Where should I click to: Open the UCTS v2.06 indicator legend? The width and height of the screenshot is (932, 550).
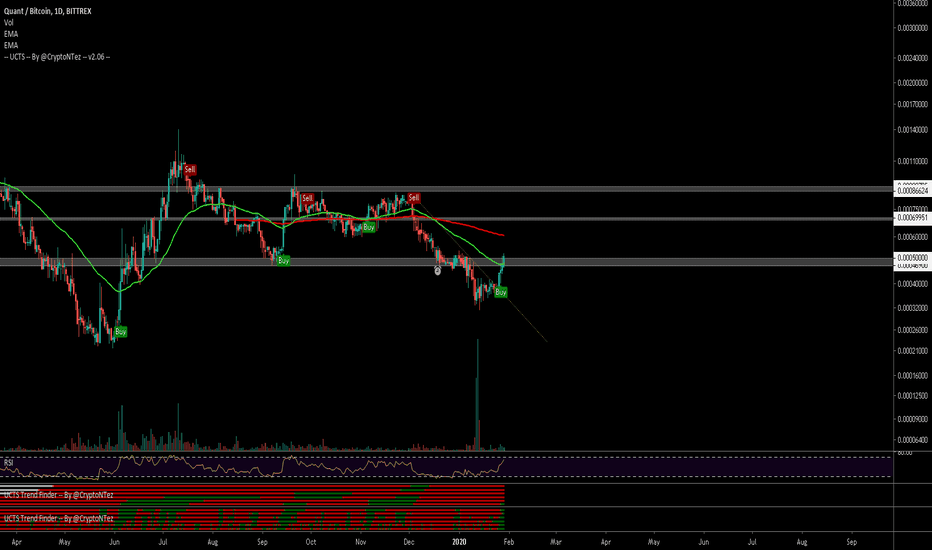click(57, 57)
